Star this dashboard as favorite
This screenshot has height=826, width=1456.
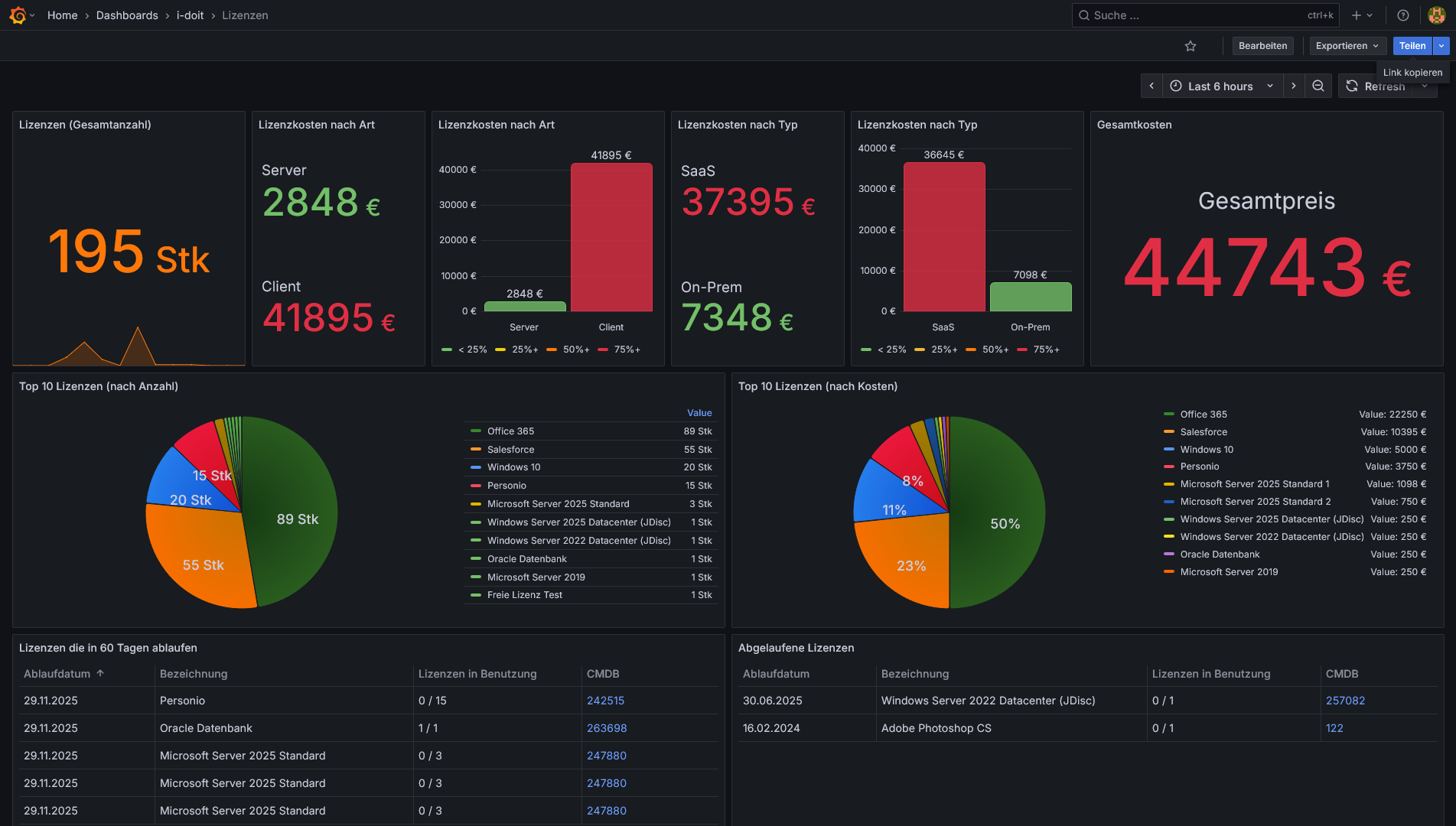click(x=1191, y=46)
